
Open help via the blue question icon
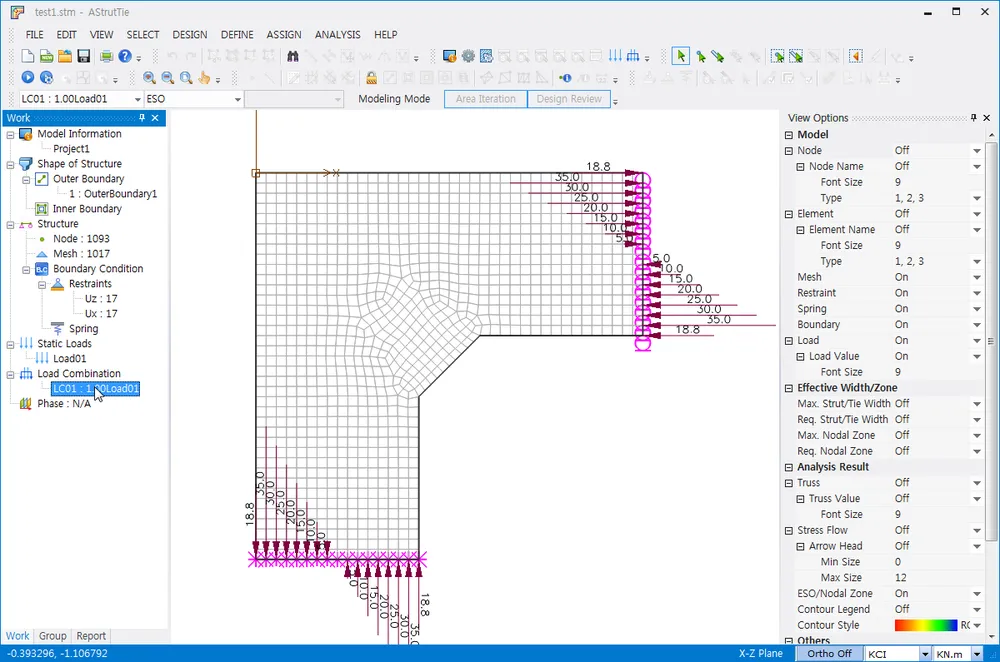pos(125,57)
